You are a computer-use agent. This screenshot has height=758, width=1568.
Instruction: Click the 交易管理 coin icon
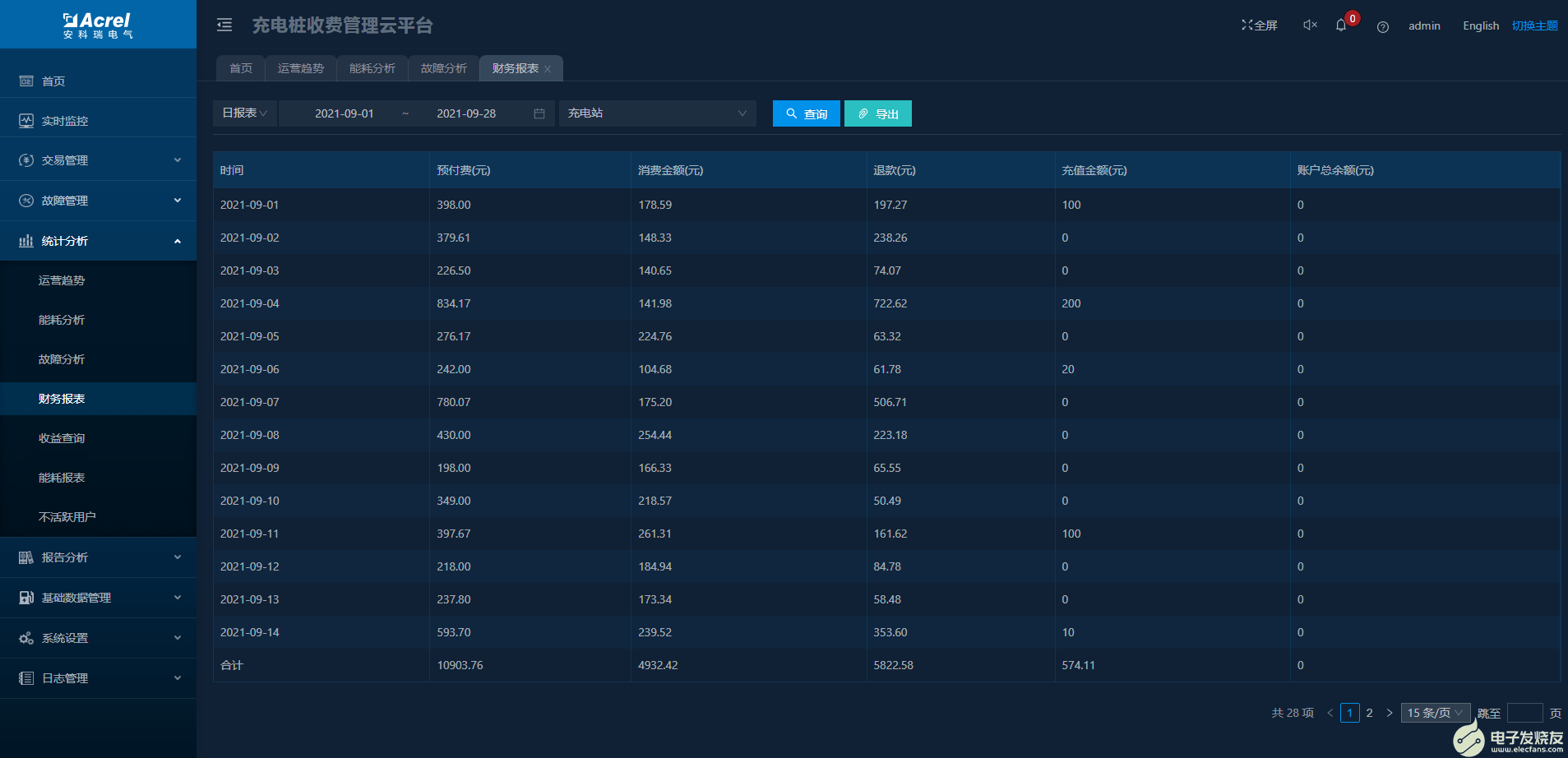tap(26, 160)
